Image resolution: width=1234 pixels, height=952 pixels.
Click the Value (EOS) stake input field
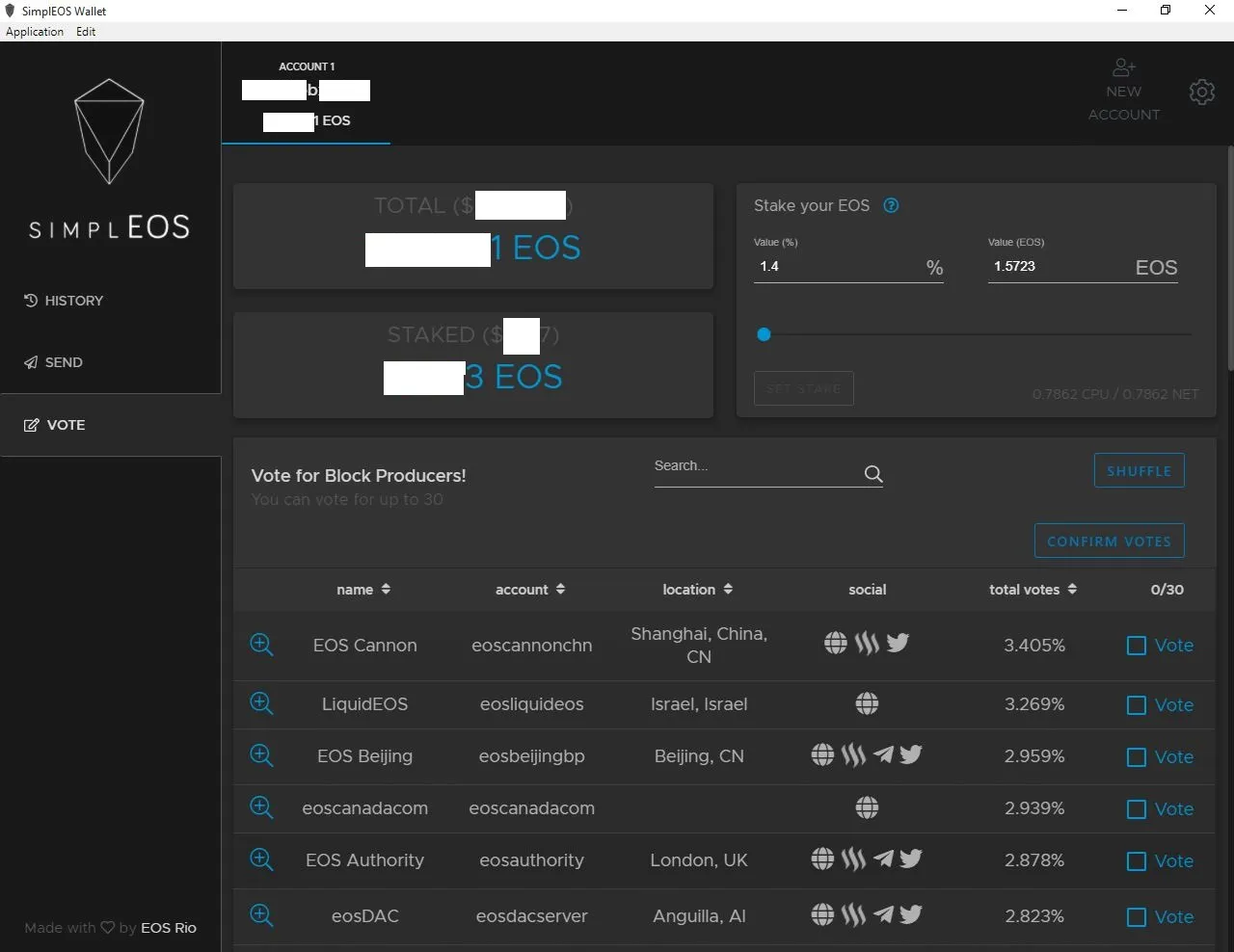(1083, 267)
